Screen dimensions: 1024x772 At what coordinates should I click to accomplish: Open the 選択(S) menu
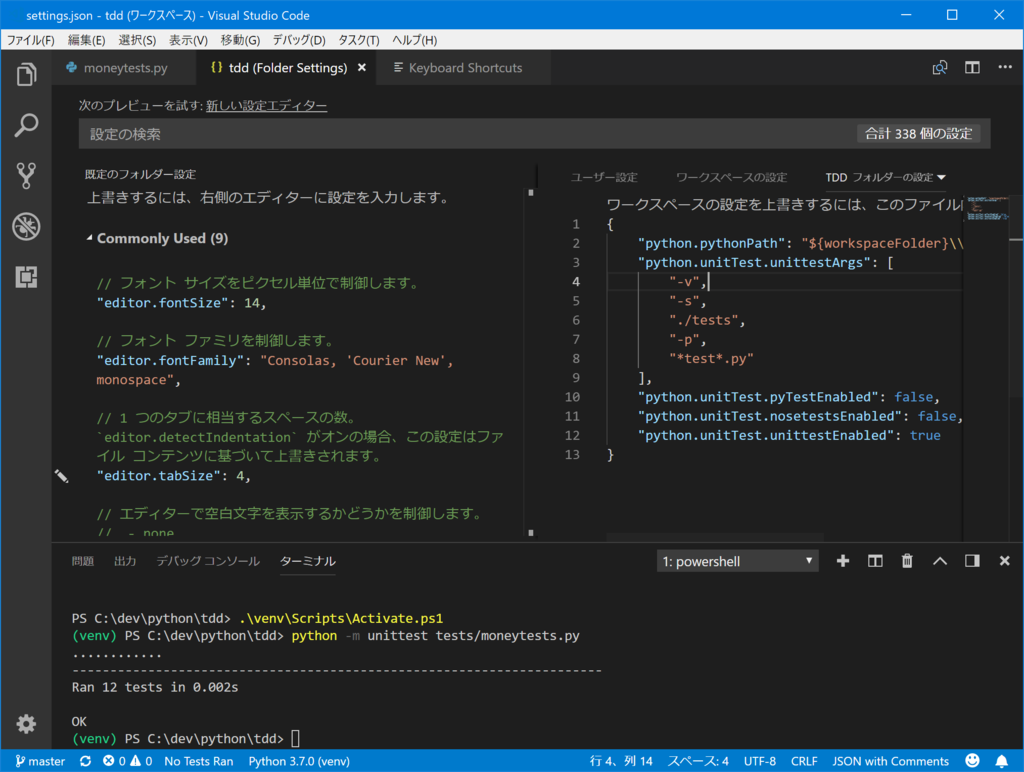pos(137,40)
